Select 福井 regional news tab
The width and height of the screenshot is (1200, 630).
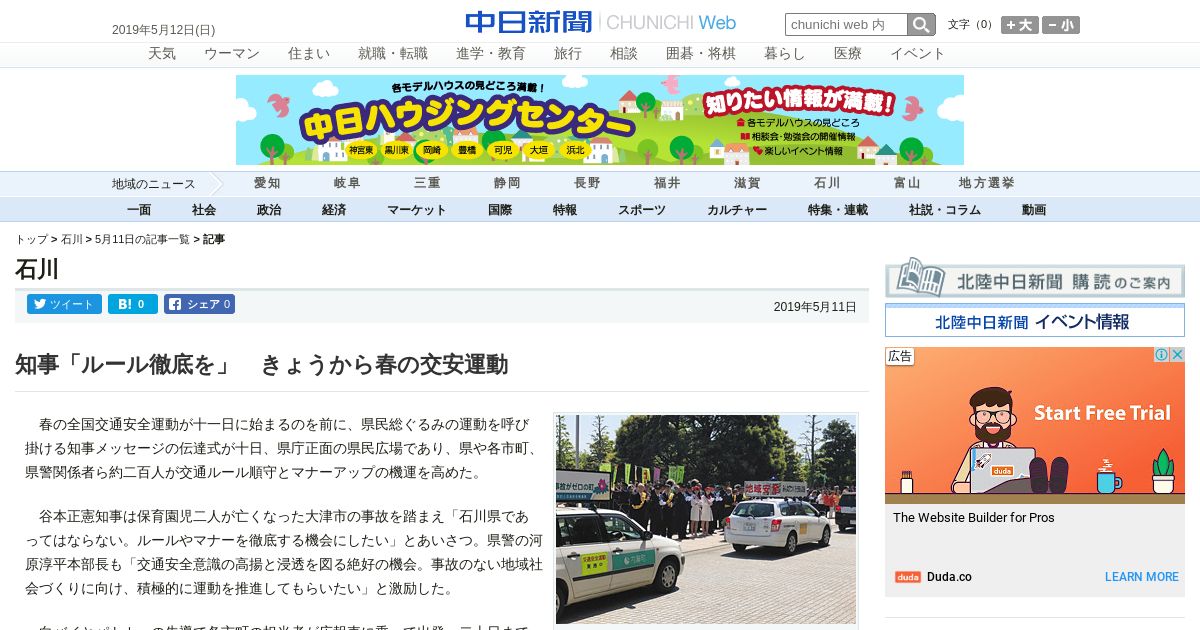click(667, 184)
